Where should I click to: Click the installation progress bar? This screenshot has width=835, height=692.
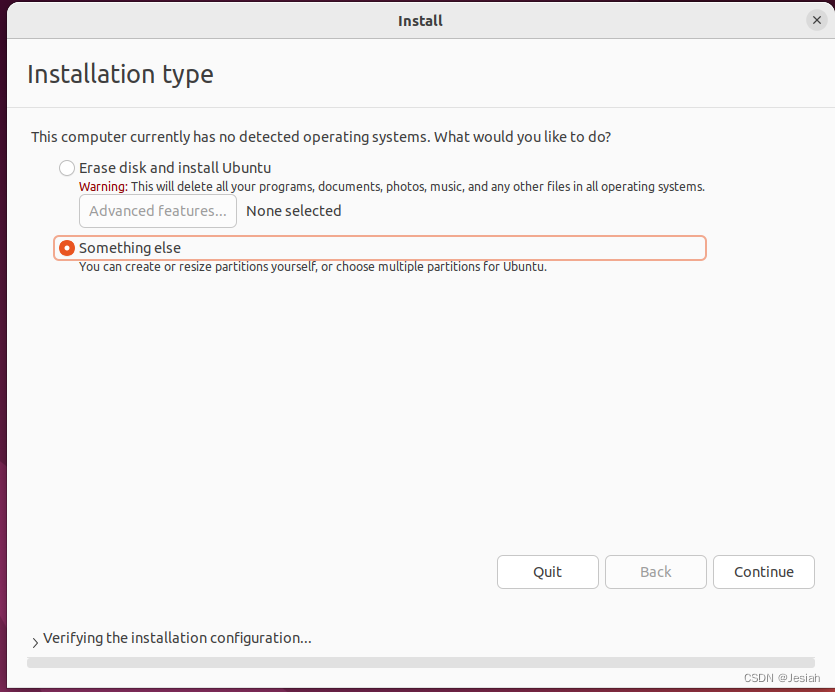tap(420, 662)
